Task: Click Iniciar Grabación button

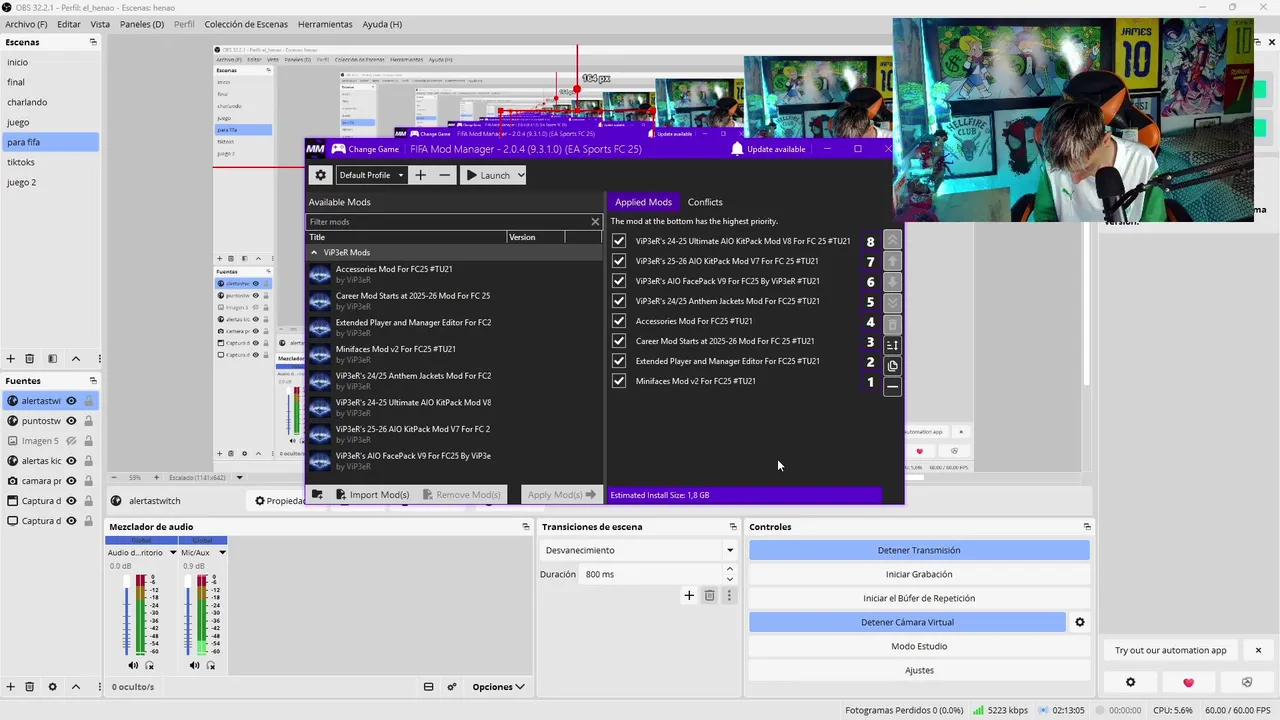Action: pyautogui.click(x=919, y=574)
